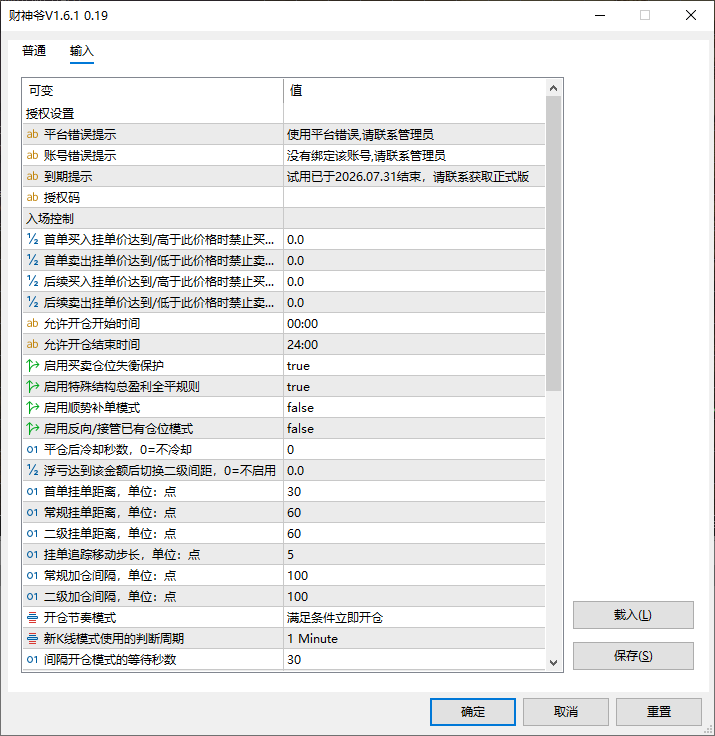Select the 平仓后冷却秒数 value 0

point(291,449)
